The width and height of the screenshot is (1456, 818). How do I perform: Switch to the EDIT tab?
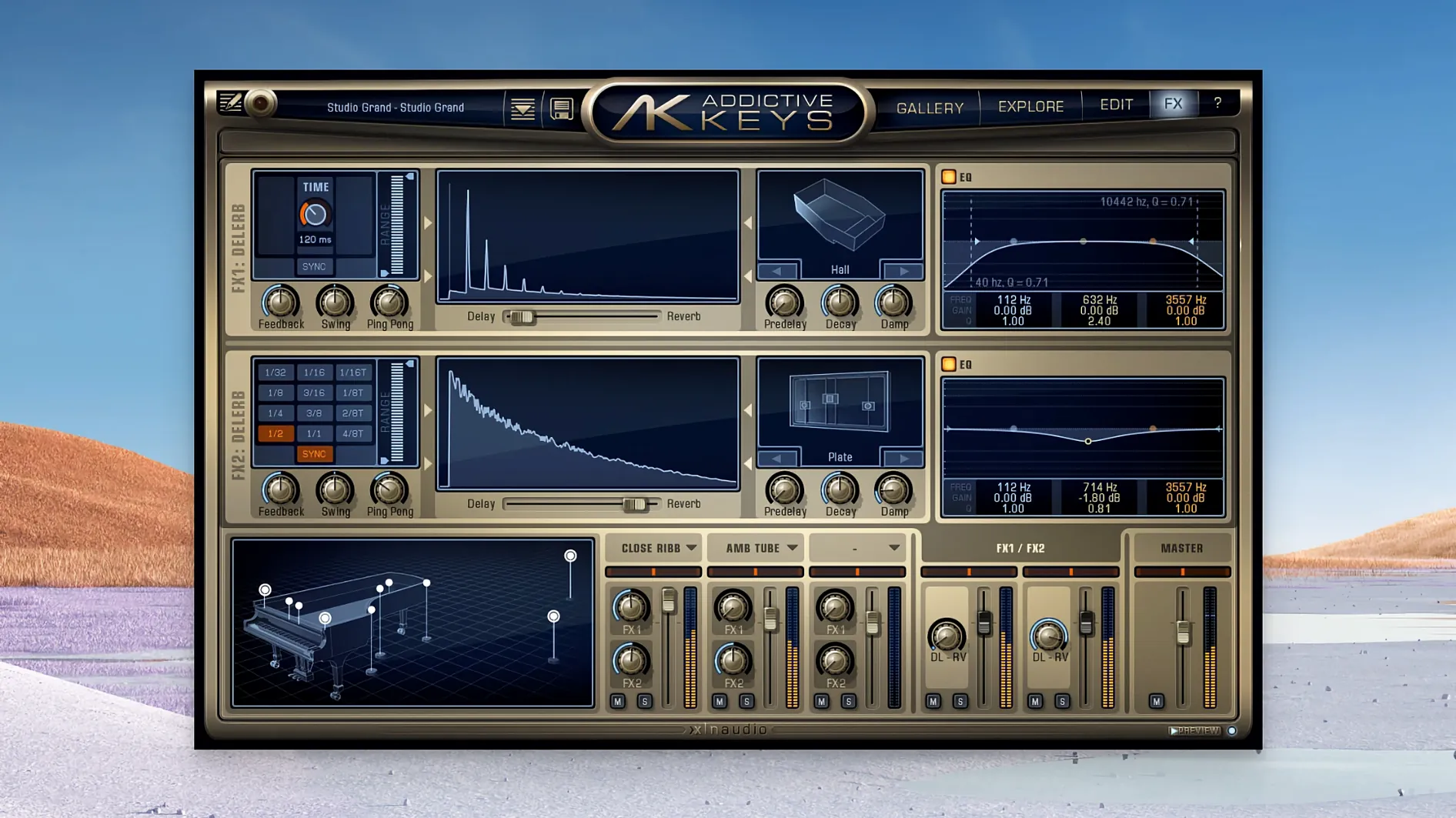(x=1116, y=105)
